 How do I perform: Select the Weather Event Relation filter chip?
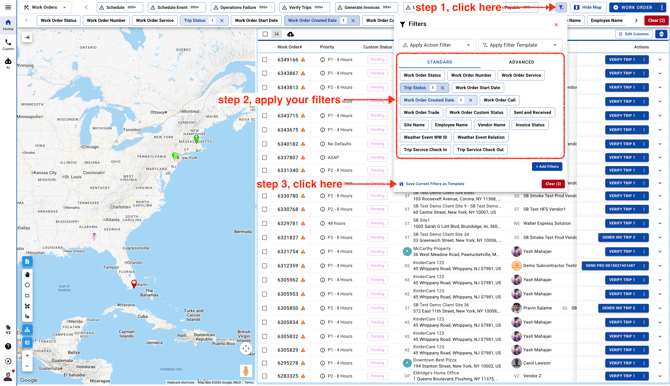[x=481, y=137]
